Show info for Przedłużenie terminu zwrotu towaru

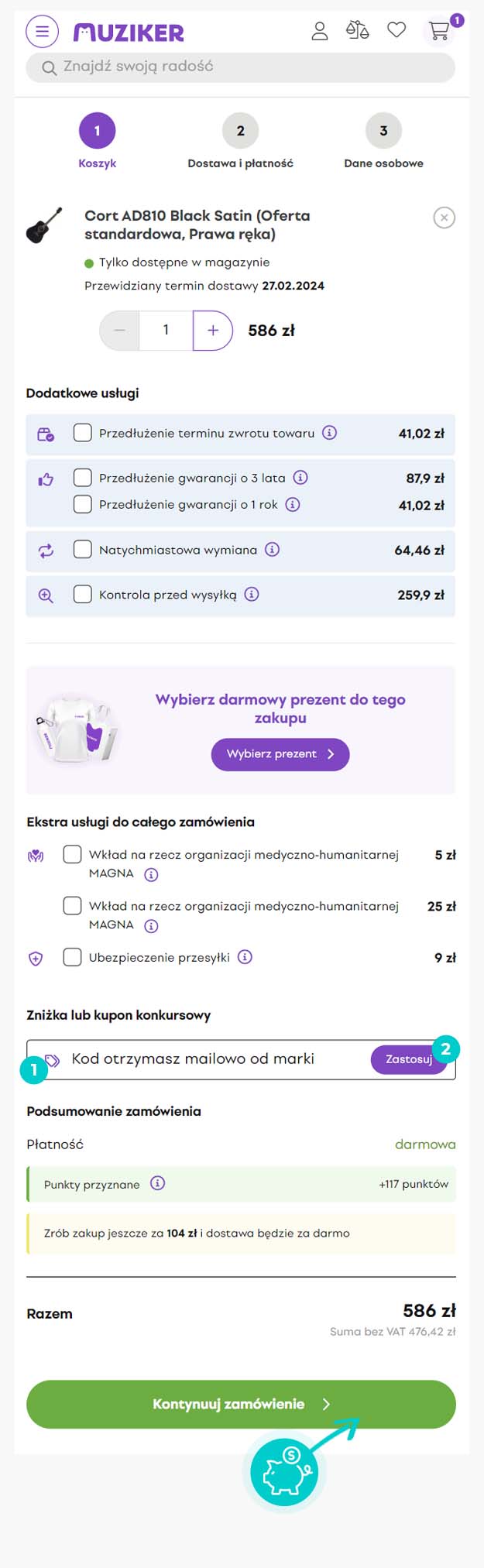pos(330,433)
